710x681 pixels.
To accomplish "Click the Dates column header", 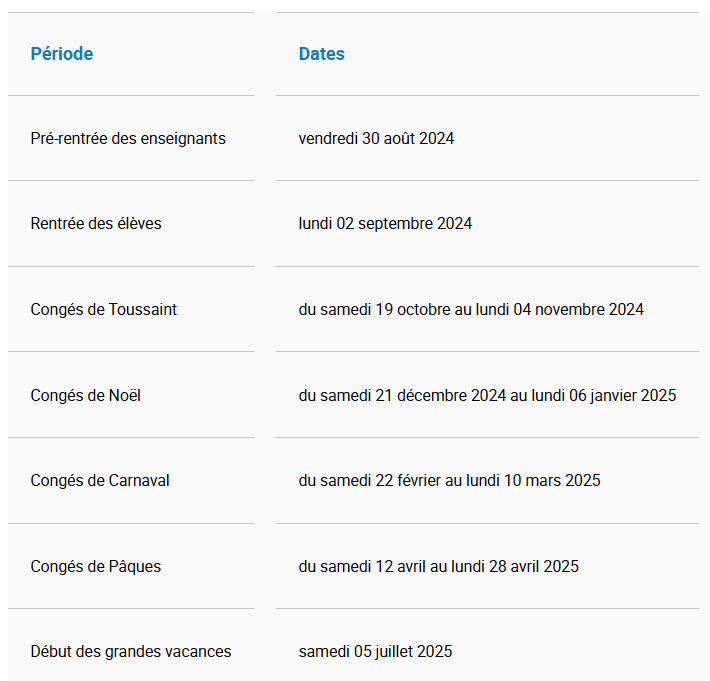I will click(x=321, y=54).
